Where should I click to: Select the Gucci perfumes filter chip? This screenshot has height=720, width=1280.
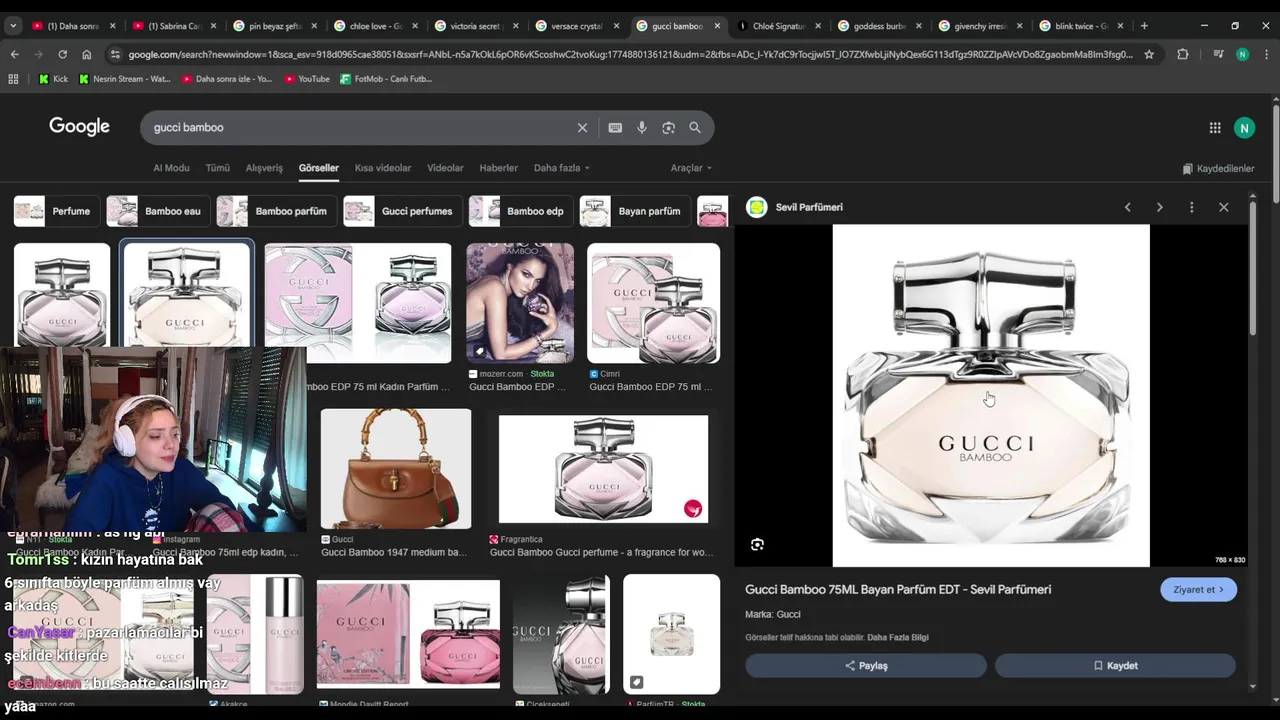click(x=402, y=211)
